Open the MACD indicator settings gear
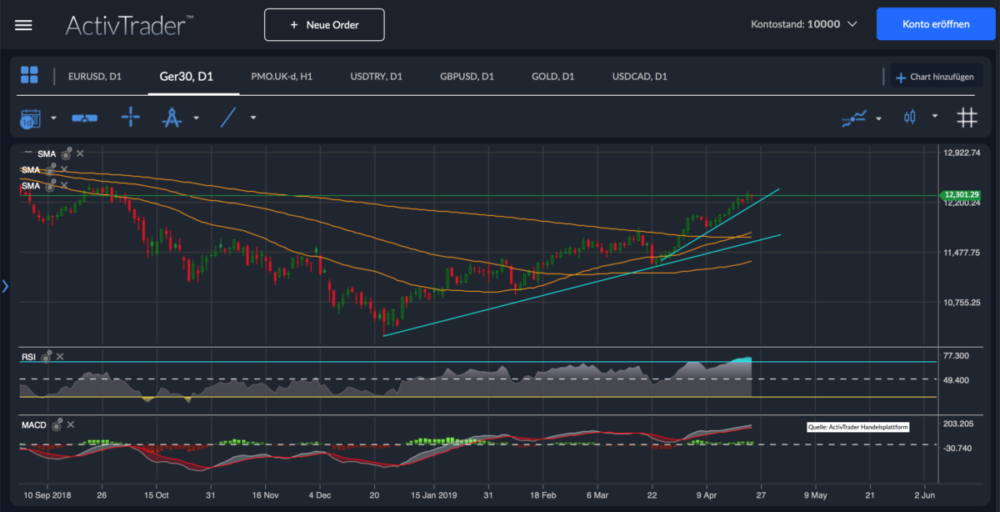 pos(57,425)
